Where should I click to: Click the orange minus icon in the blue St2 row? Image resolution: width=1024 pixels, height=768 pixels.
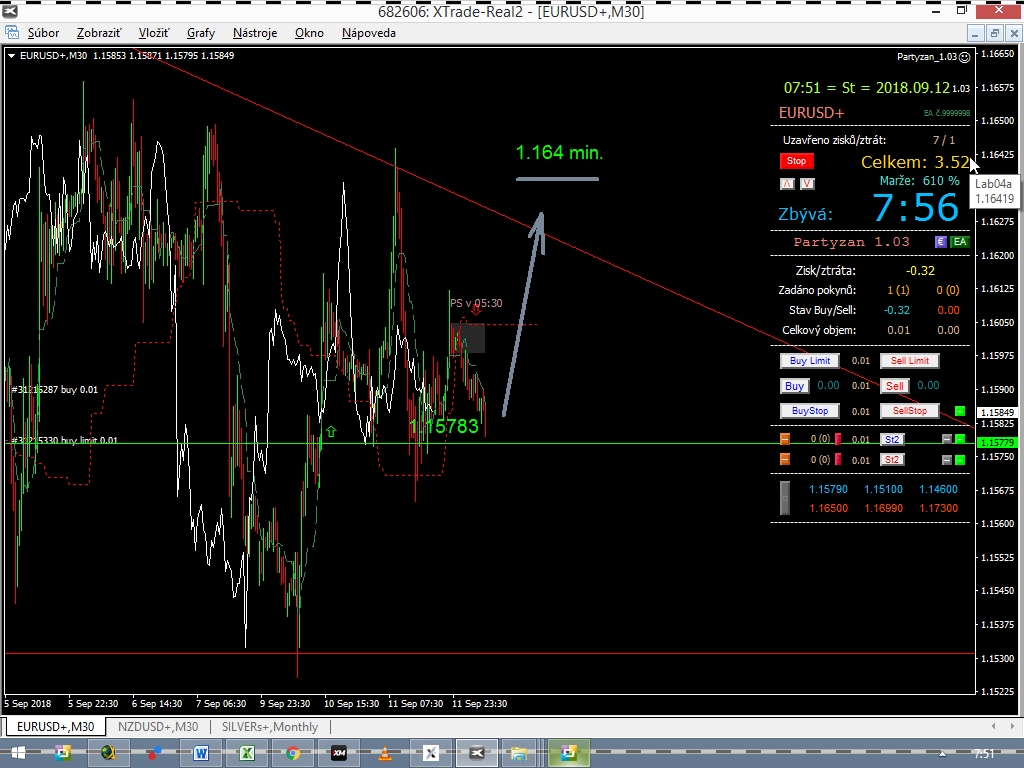pos(785,439)
